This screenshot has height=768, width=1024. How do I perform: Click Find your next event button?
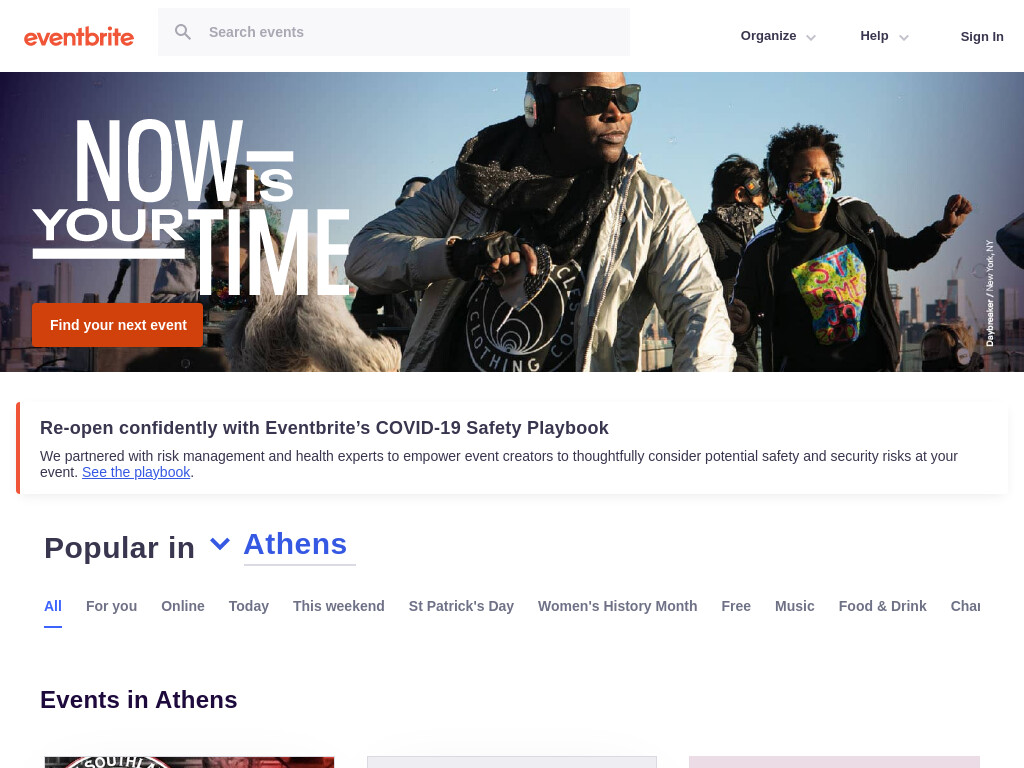tap(118, 325)
